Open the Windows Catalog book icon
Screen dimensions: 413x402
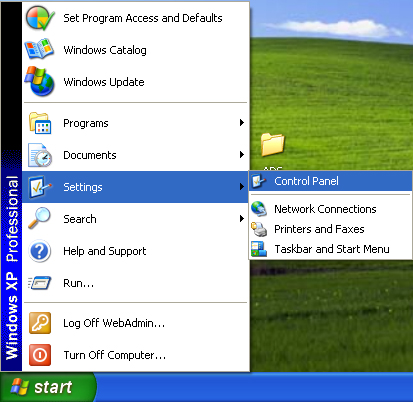point(39,49)
